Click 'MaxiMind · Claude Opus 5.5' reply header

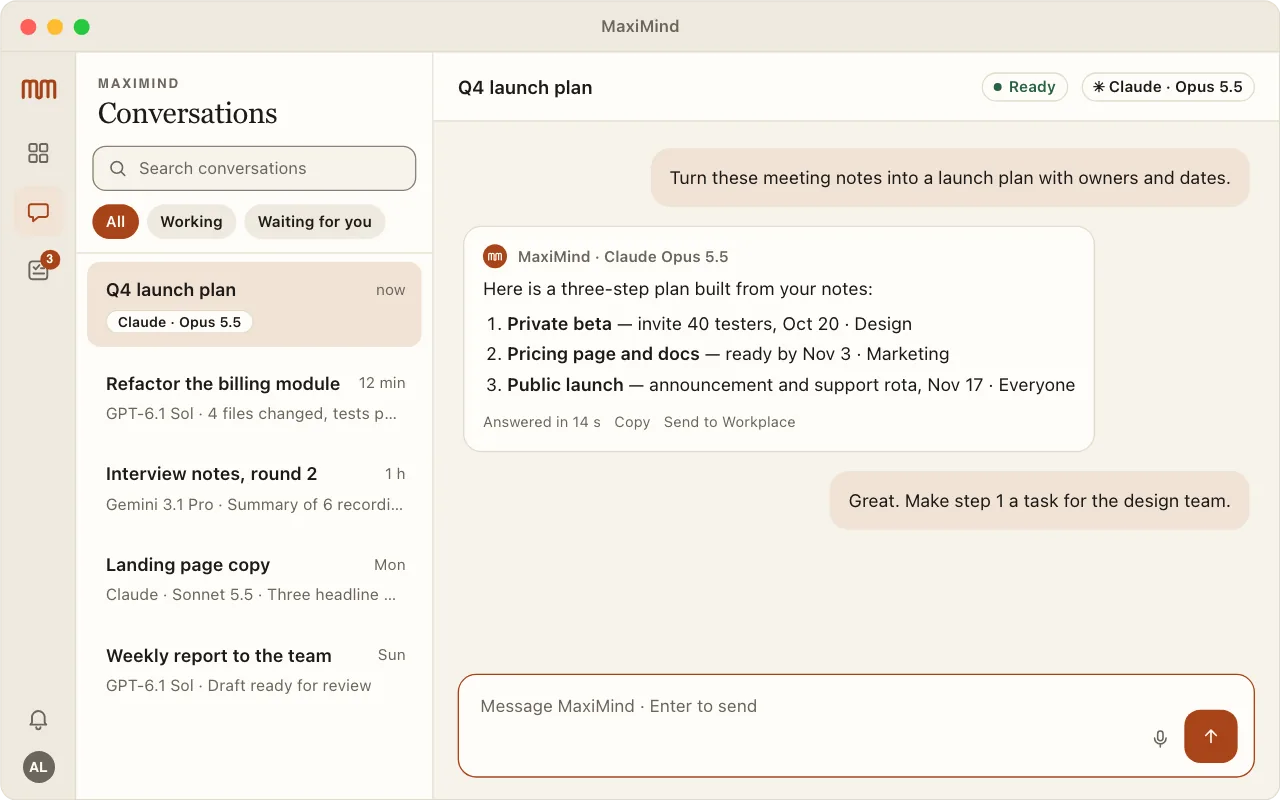623,257
